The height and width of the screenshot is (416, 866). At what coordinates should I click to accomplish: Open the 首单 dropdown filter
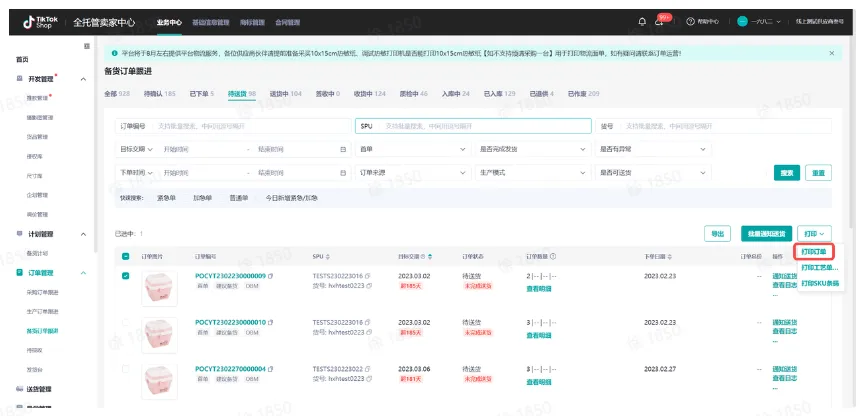coord(413,149)
